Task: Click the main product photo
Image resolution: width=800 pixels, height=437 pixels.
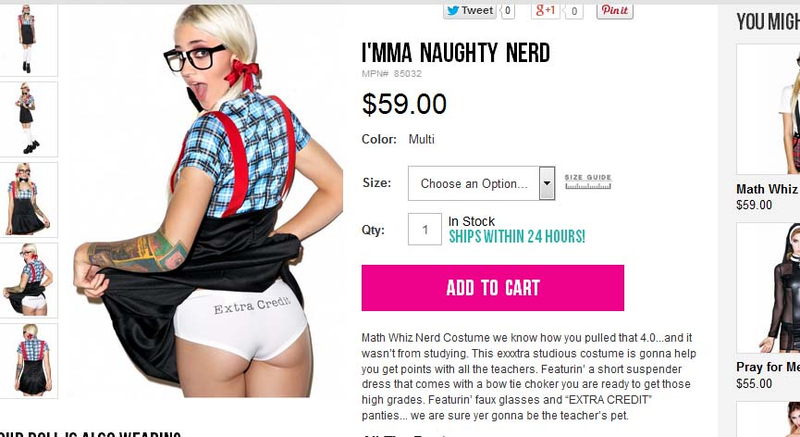Action: pos(204,201)
